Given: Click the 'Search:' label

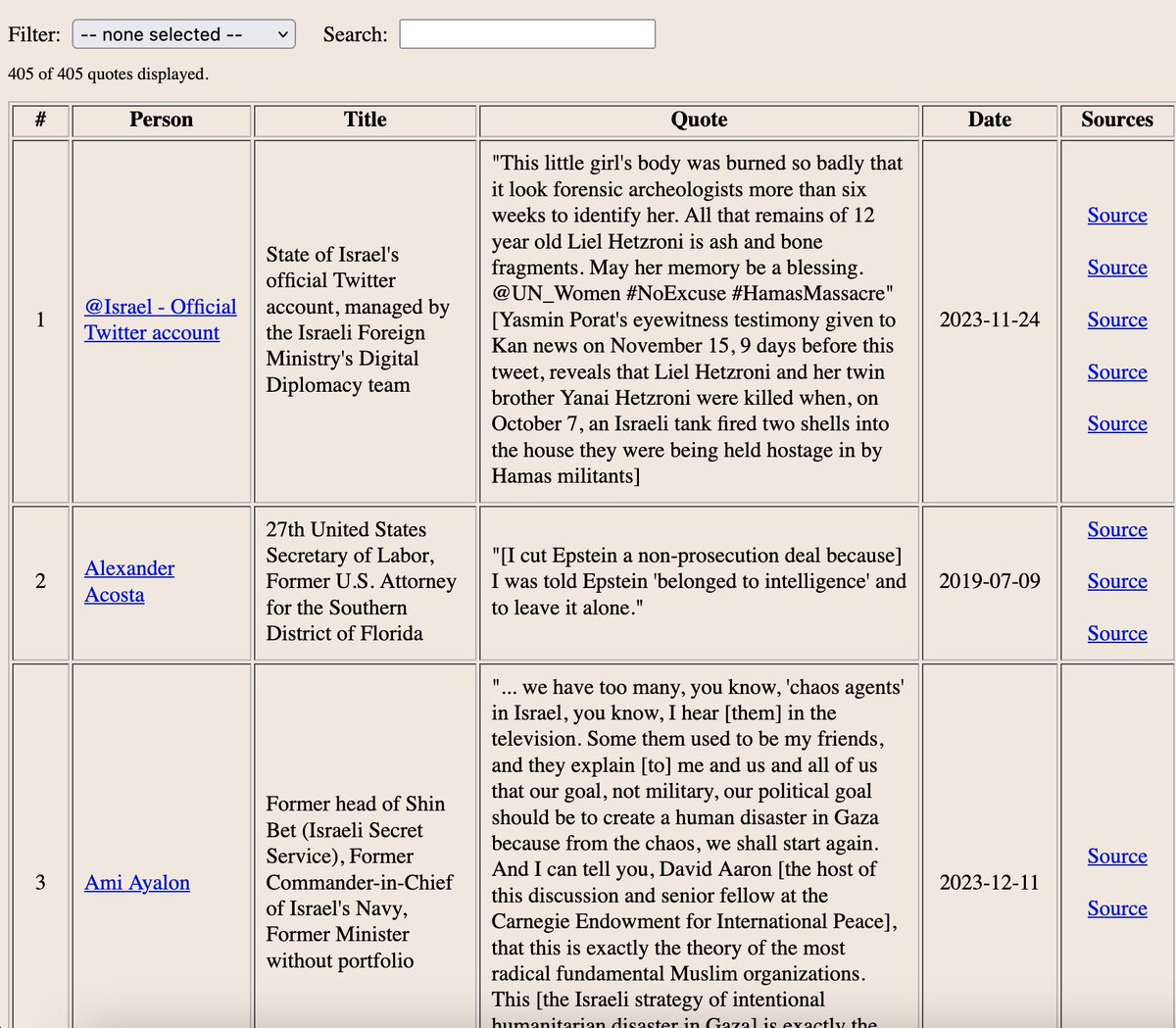Looking at the screenshot, I should (356, 34).
